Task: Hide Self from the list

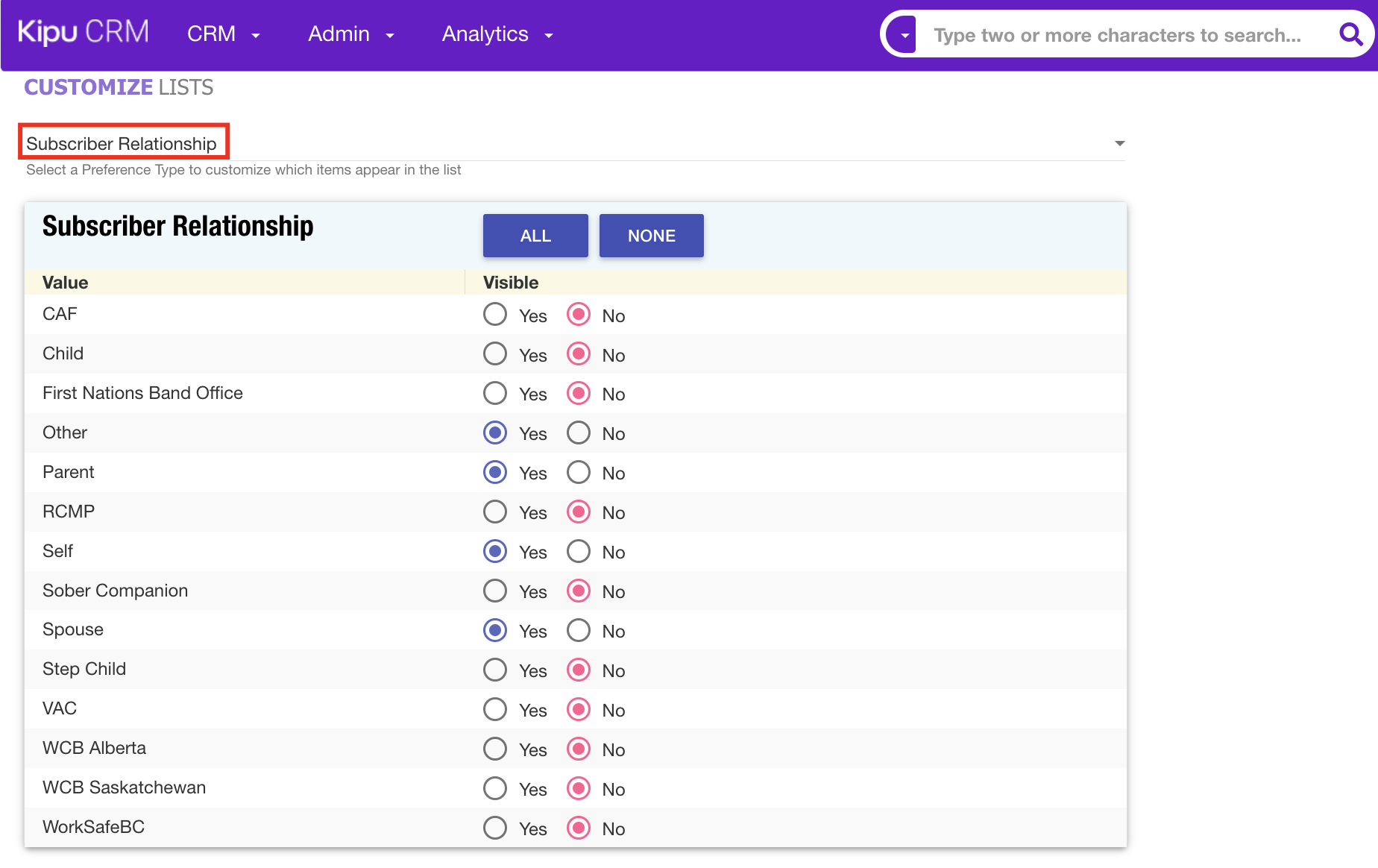Action: tap(579, 552)
